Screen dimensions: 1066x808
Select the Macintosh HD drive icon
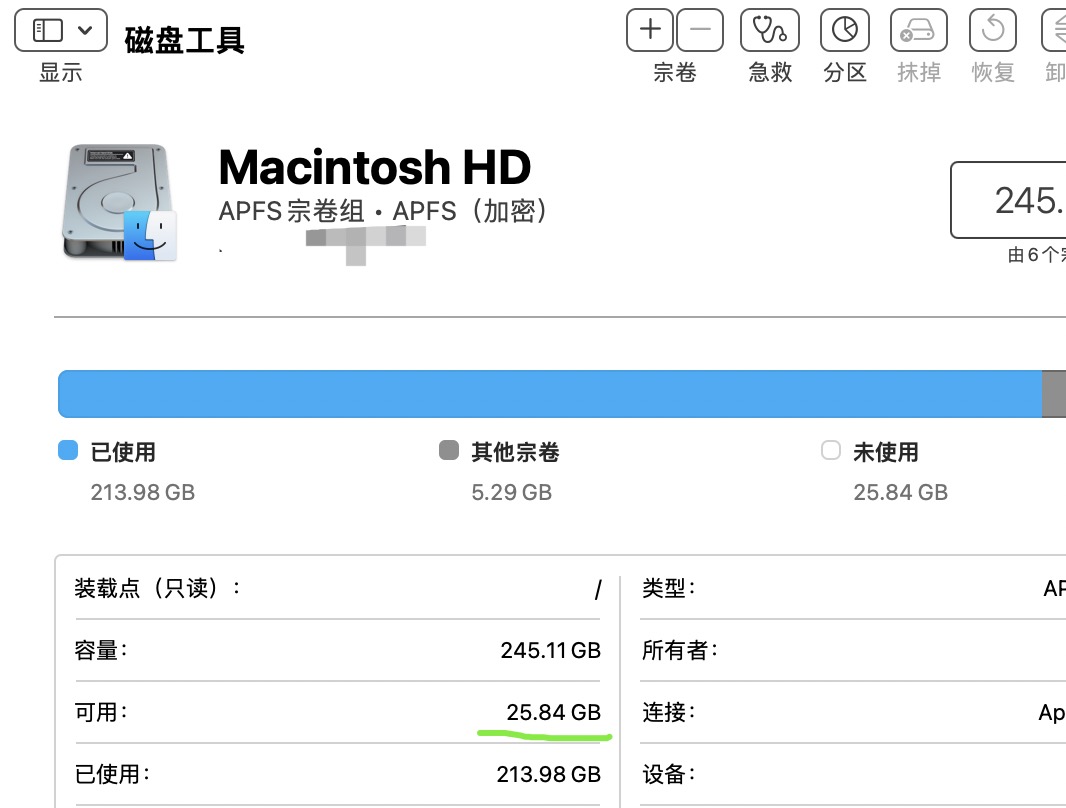point(119,204)
